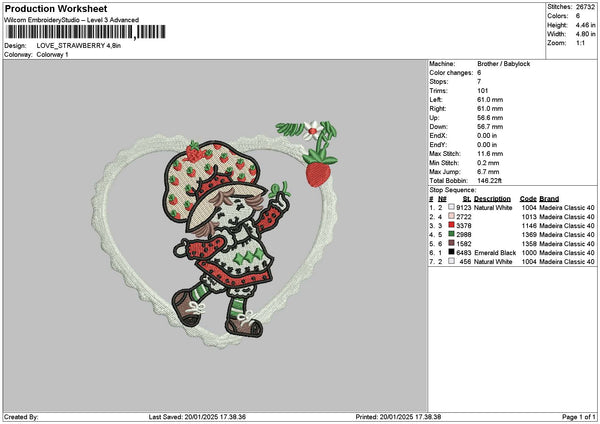Select the machine 'Brother / Babylock'
Screen dimensions: 600x424
[503, 64]
